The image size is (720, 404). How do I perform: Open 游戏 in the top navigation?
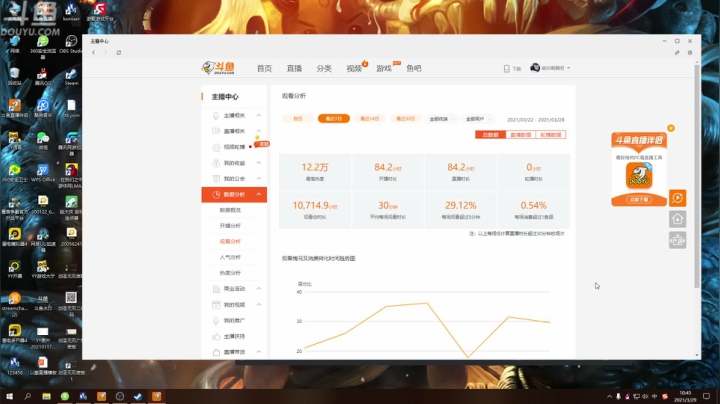click(x=384, y=68)
